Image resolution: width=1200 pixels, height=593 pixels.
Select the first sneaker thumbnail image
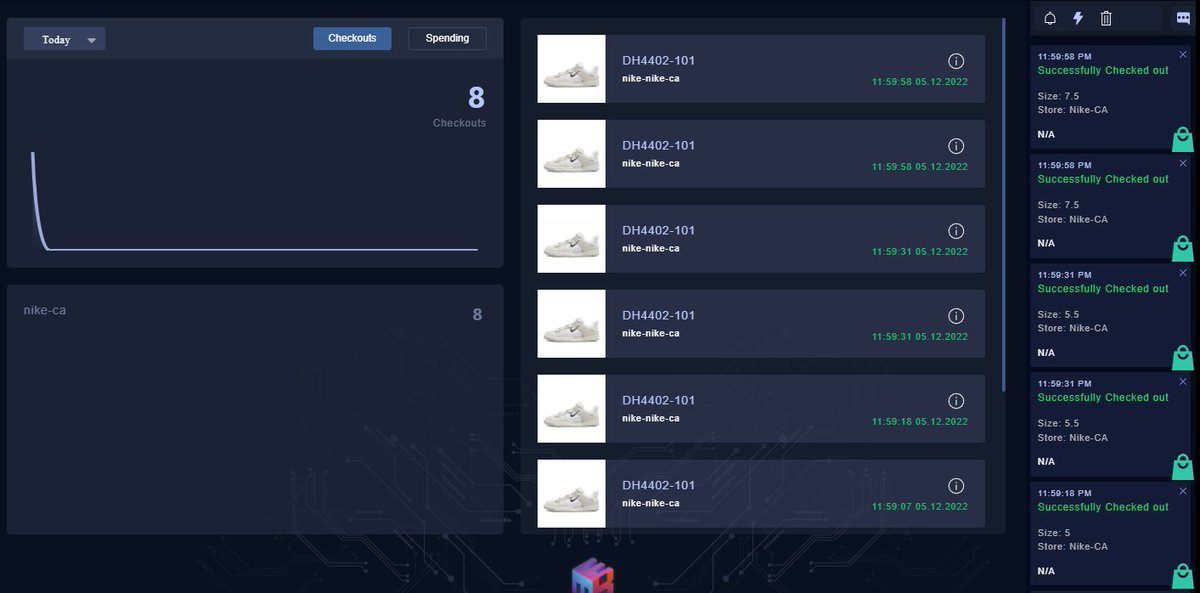coord(571,69)
